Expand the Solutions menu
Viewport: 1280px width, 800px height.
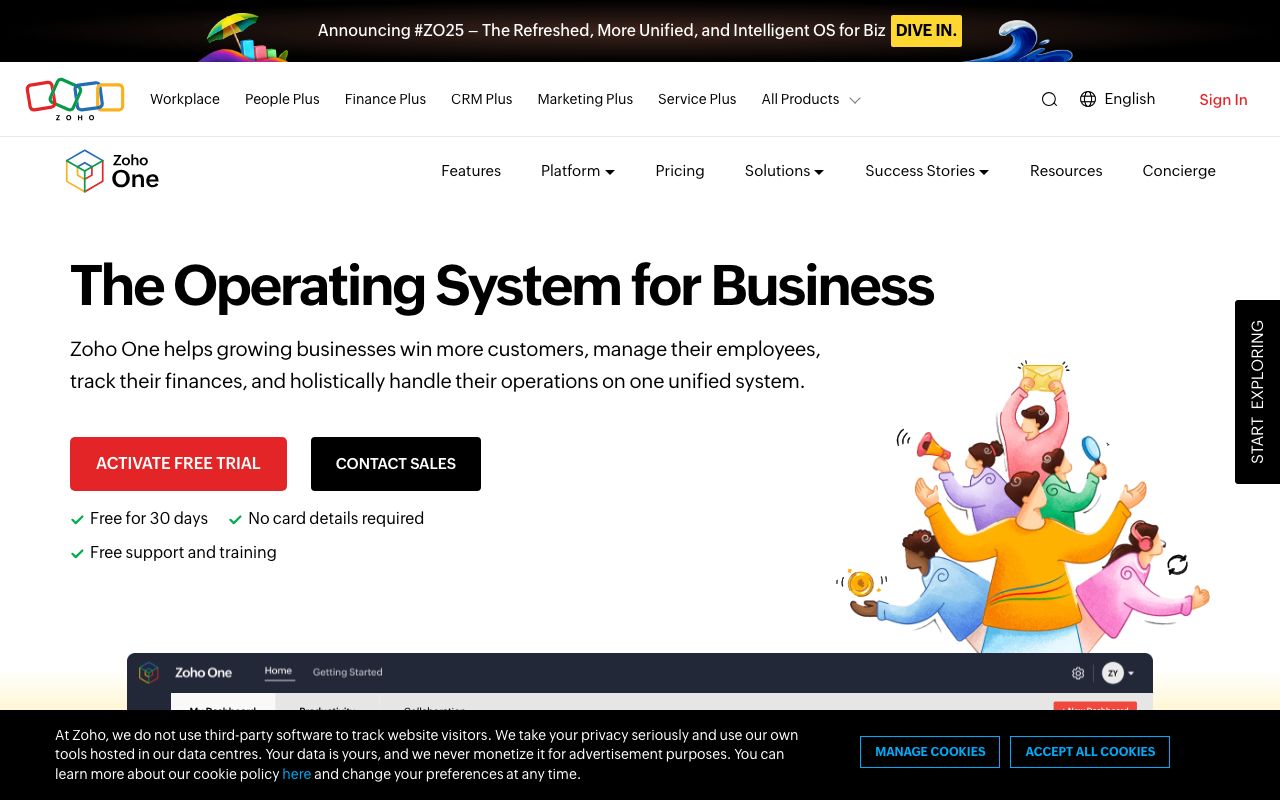coord(784,171)
